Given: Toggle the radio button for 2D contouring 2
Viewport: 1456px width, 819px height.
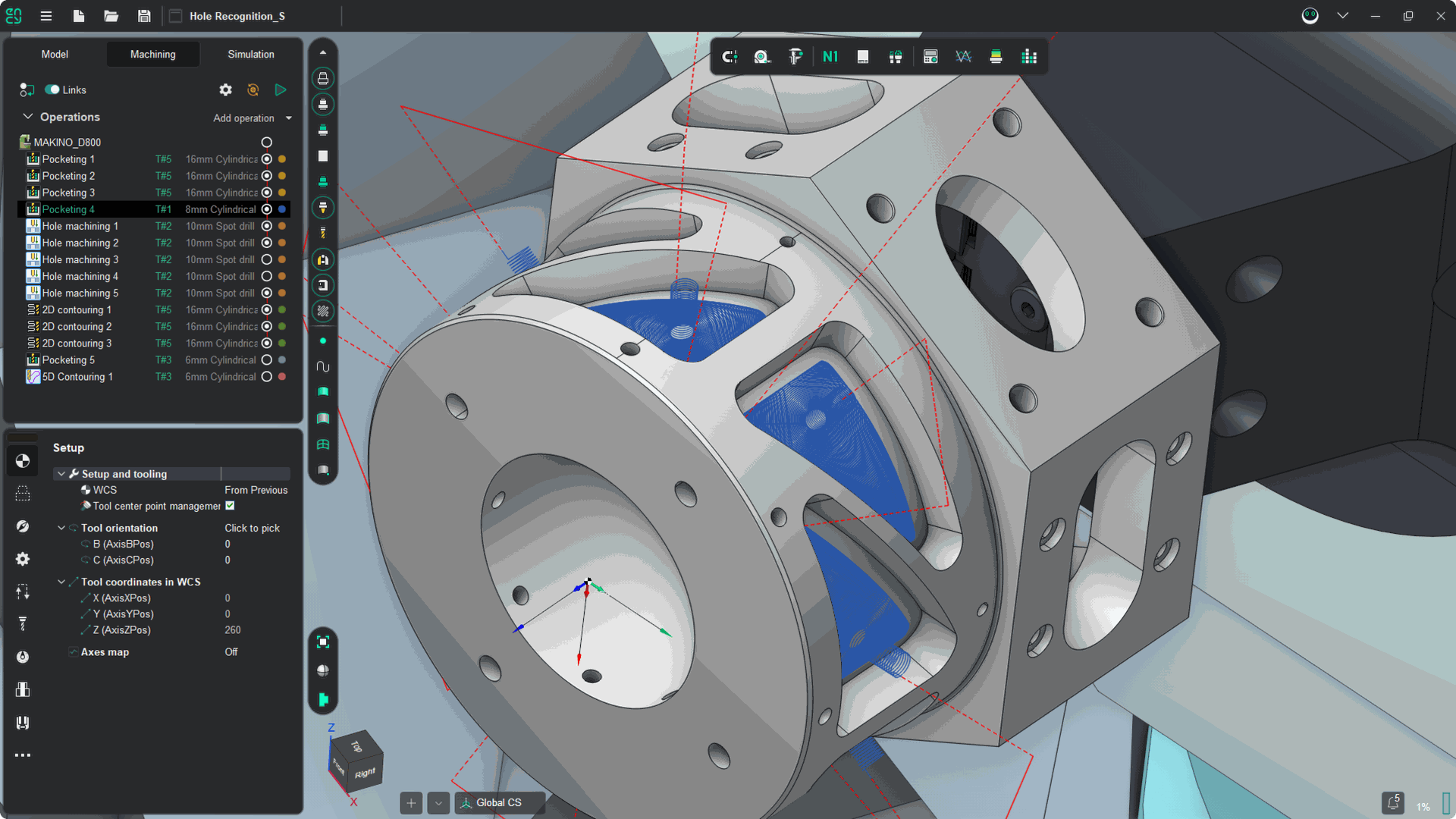Looking at the screenshot, I should point(267,327).
